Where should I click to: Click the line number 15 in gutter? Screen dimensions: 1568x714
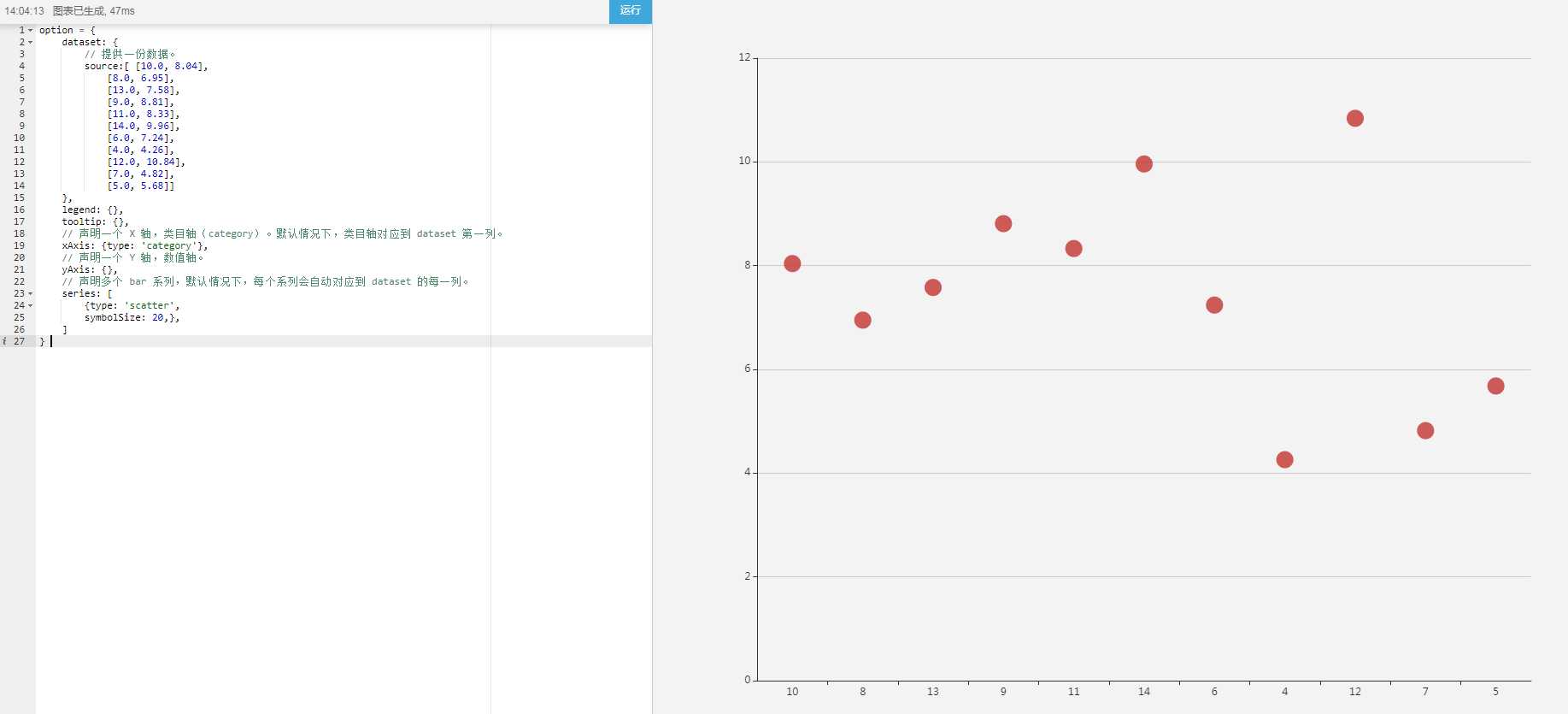19,198
